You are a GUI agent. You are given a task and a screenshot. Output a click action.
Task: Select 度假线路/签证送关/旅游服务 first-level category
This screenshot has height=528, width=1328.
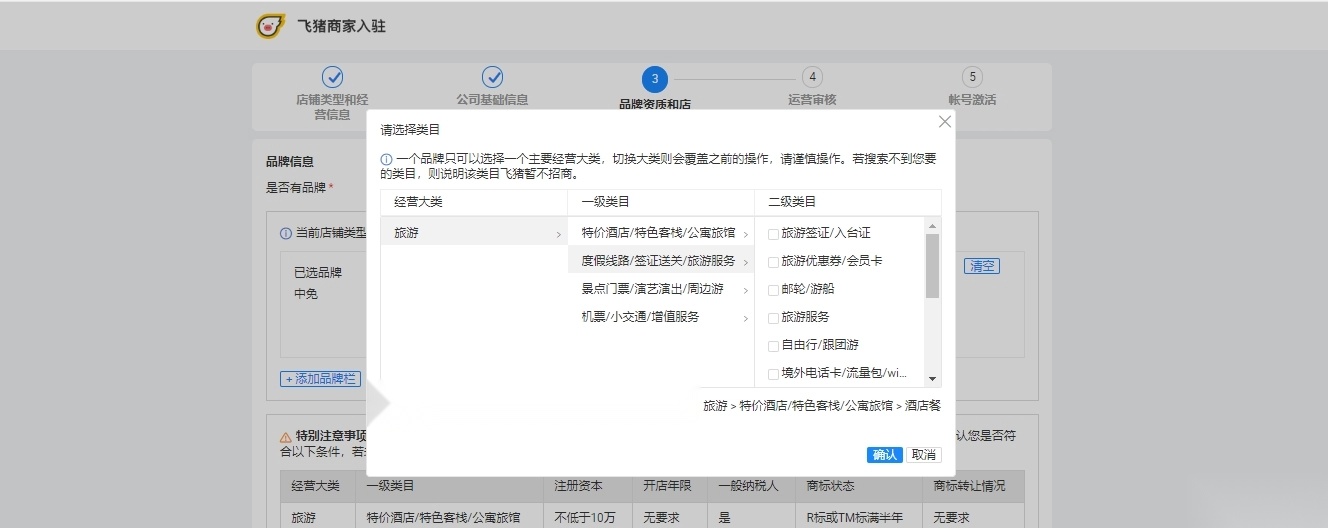coord(661,261)
